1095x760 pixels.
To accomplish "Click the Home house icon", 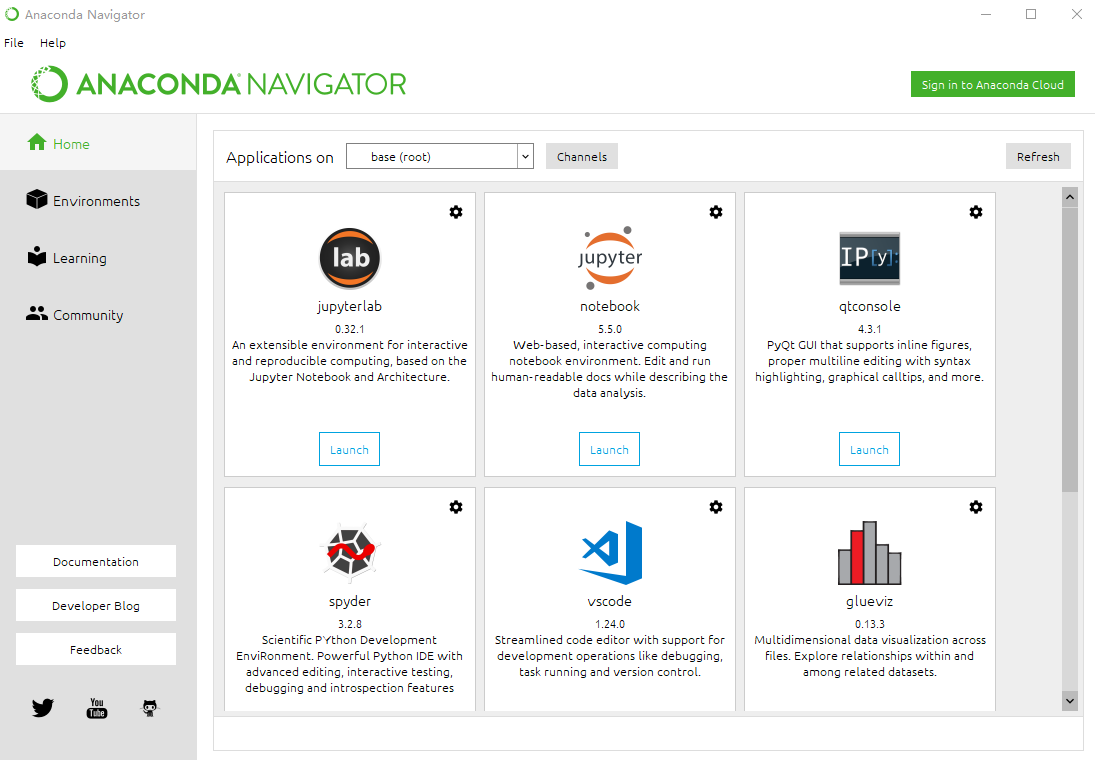I will click(37, 142).
